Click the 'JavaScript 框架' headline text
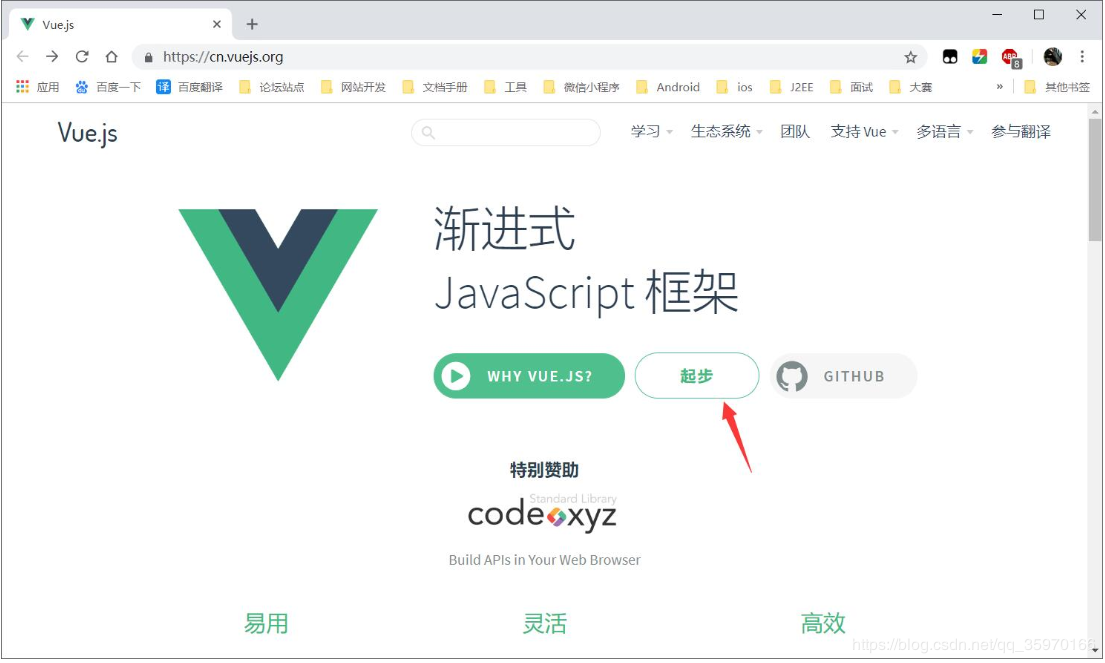The height and width of the screenshot is (663, 1105). pyautogui.click(x=586, y=292)
